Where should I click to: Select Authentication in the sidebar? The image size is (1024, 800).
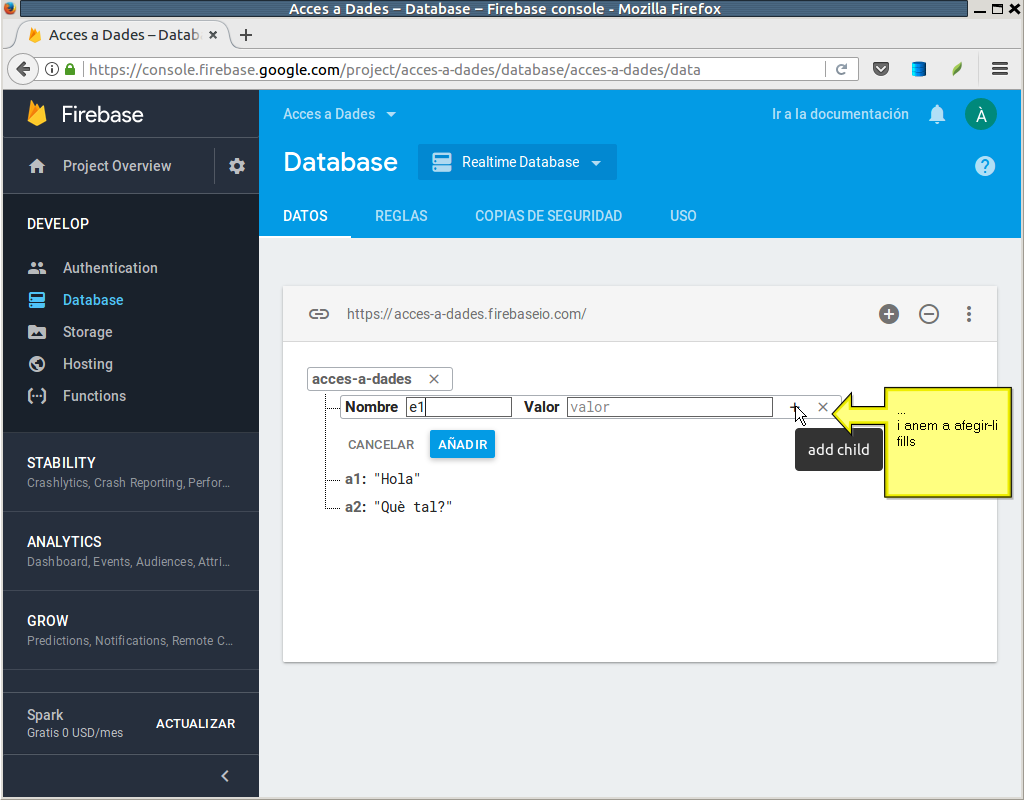110,268
